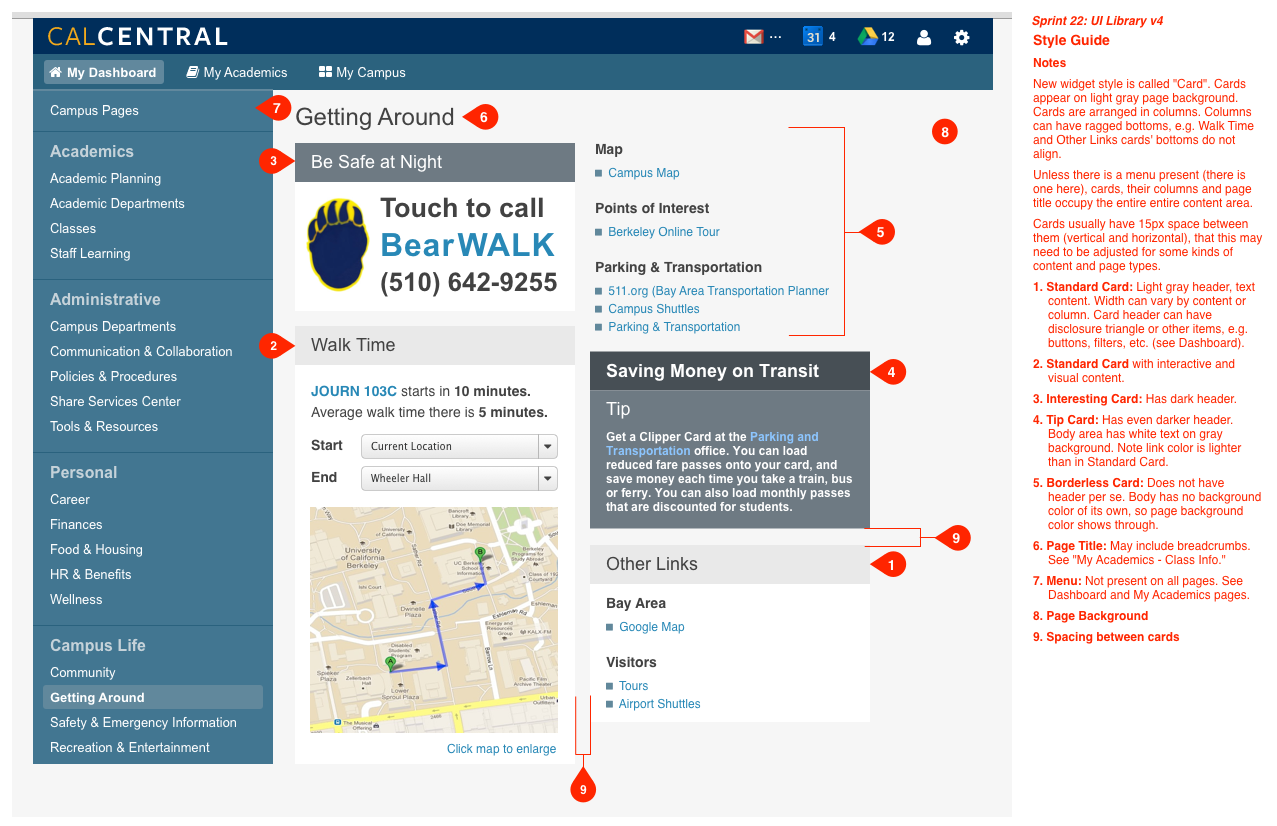Select Safety & Emergency Information in the sidebar
The image size is (1277, 826).
click(x=143, y=722)
